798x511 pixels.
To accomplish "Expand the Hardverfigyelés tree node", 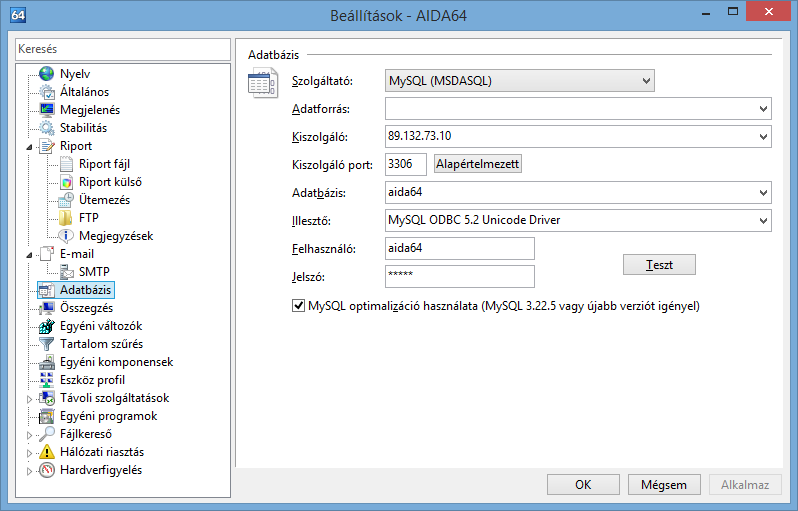I will click(x=30, y=471).
